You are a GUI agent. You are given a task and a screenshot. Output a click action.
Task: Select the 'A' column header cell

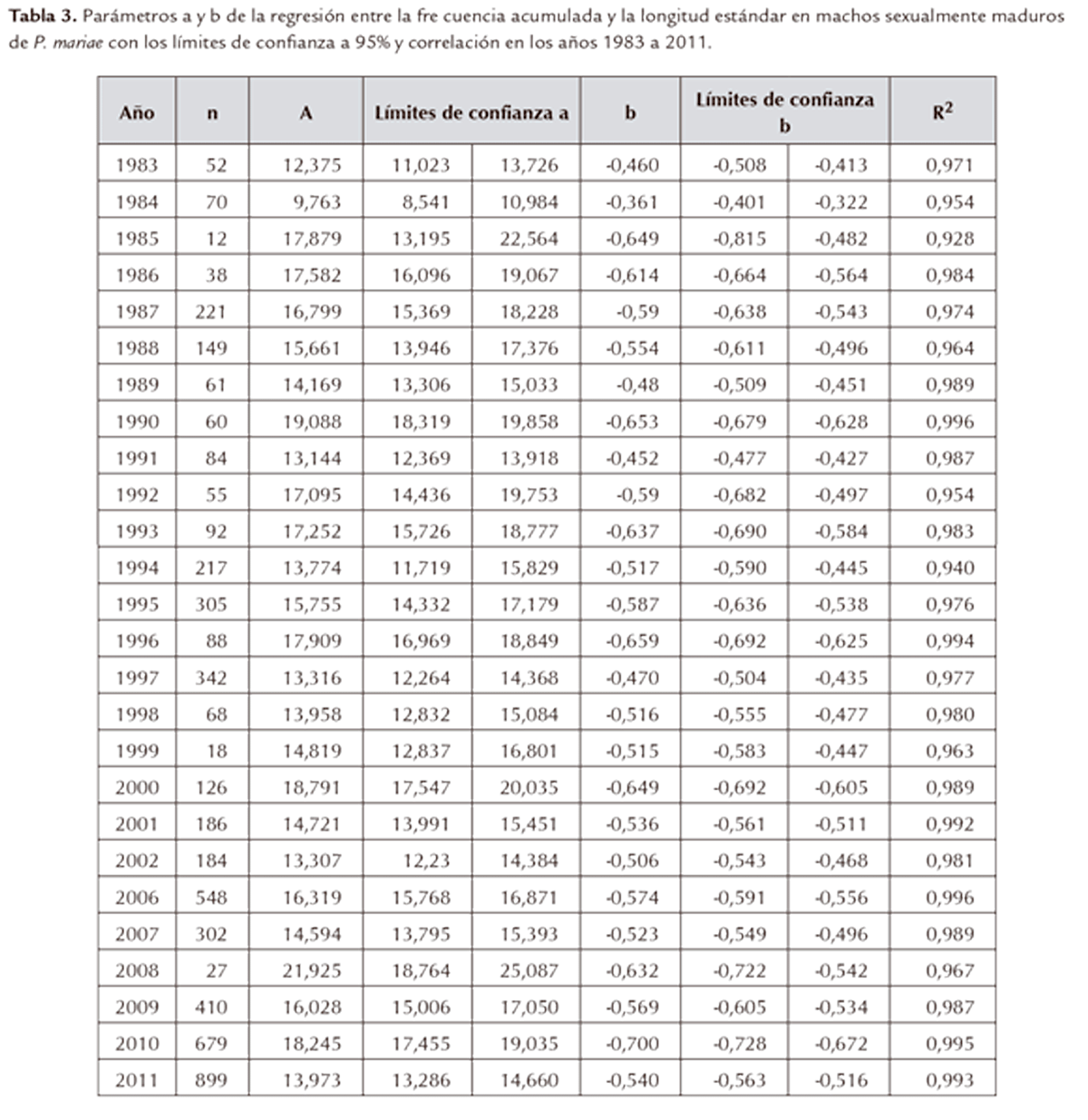306,112
